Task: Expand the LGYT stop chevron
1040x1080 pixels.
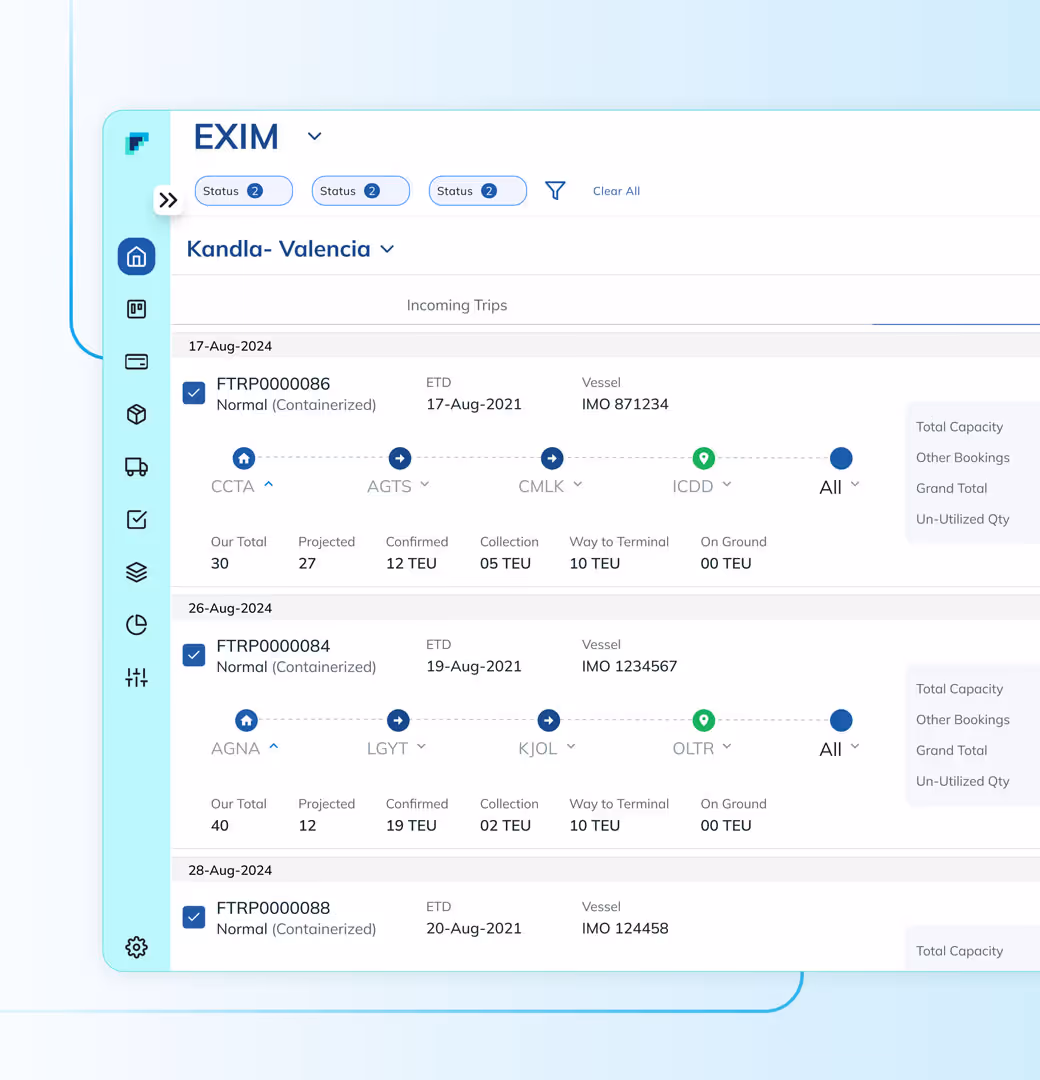Action: pyautogui.click(x=422, y=747)
